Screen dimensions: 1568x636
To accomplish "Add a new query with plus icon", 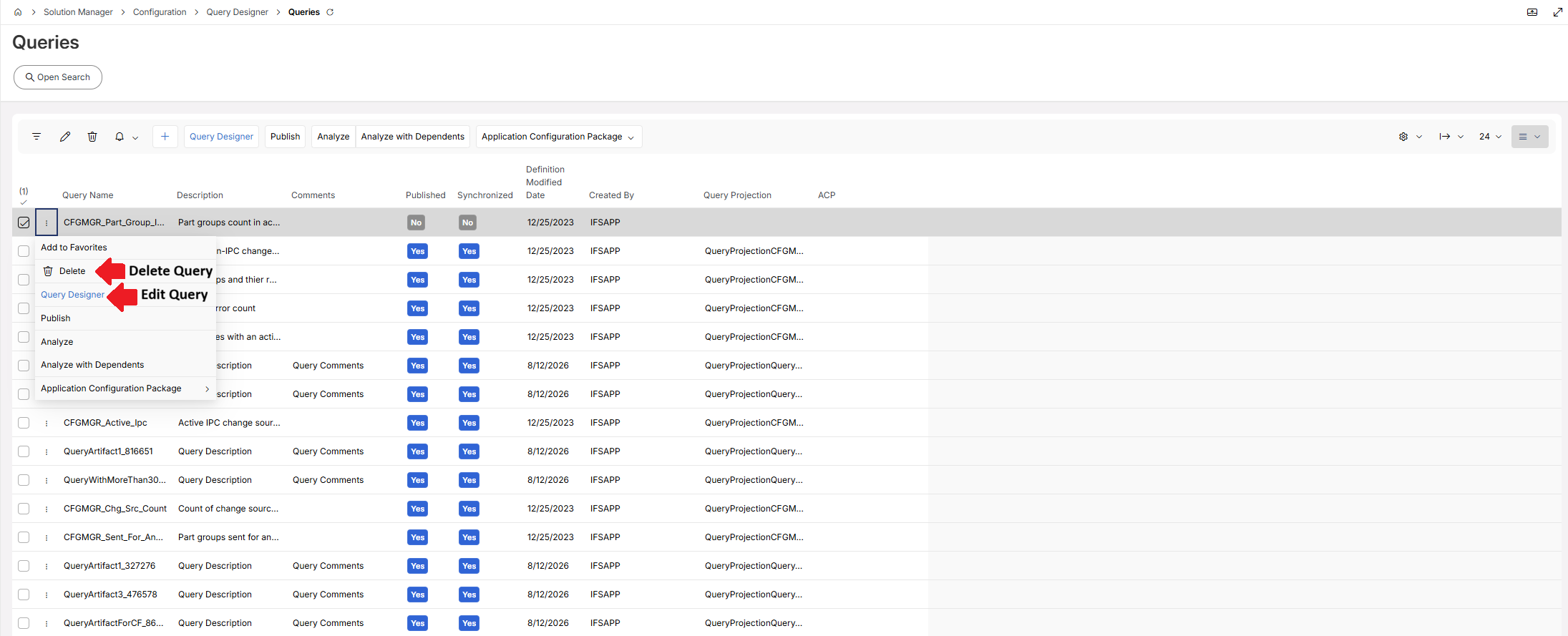I will [x=165, y=137].
